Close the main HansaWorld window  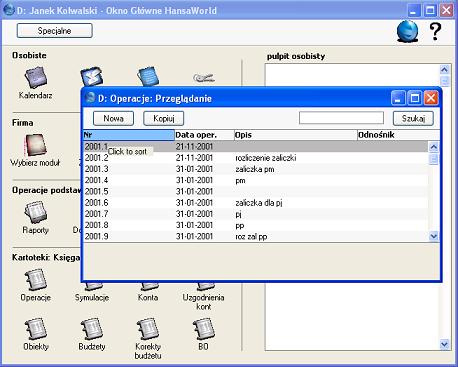coord(446,11)
